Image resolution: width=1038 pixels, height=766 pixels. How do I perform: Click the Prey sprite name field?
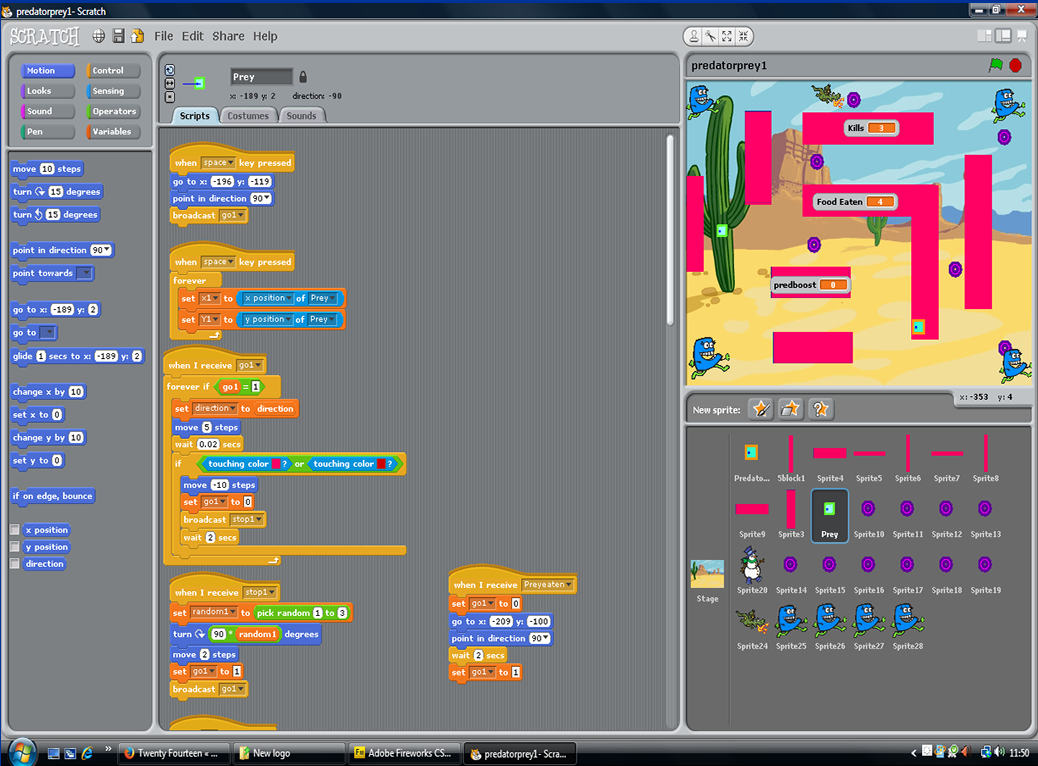(x=261, y=77)
